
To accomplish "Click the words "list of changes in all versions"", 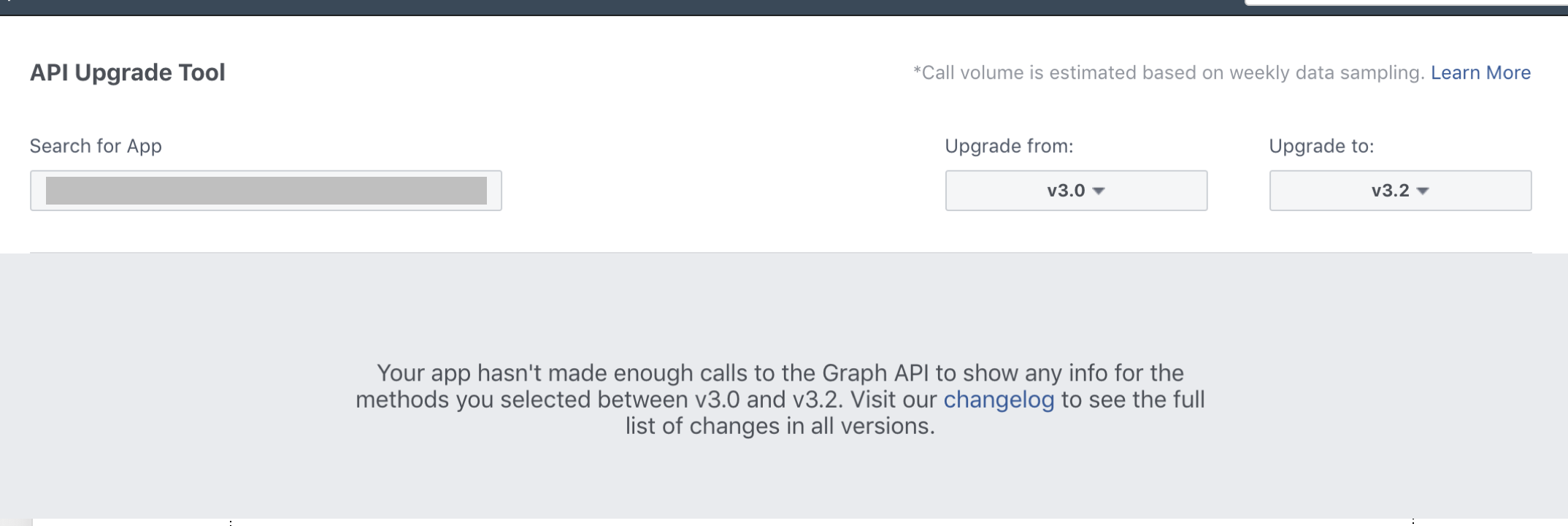I will click(780, 426).
